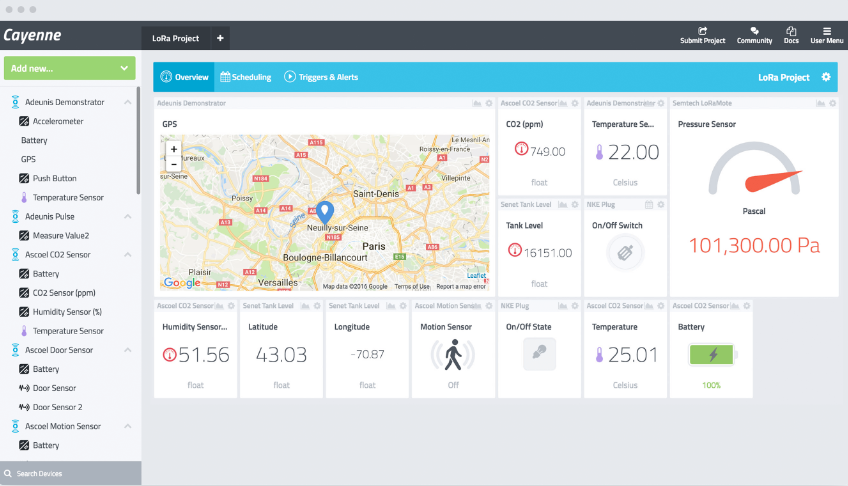Screen dimensions: 848x486
Task: Open settings gear on Pressure Sensor widget
Action: click(833, 103)
